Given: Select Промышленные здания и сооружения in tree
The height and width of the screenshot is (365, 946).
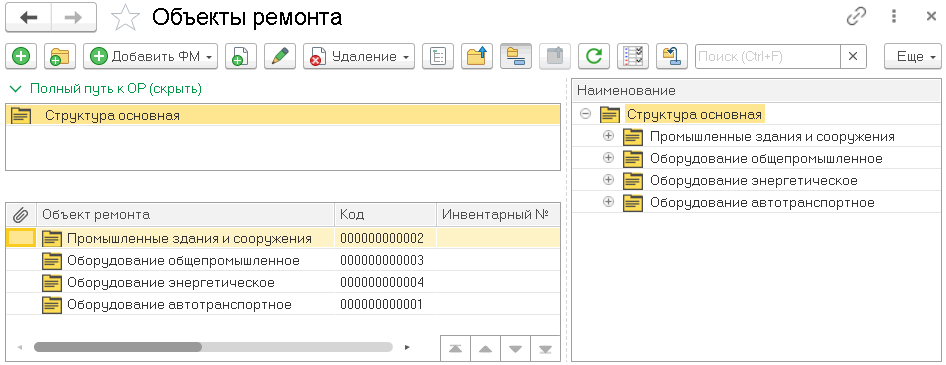Looking at the screenshot, I should tap(772, 136).
